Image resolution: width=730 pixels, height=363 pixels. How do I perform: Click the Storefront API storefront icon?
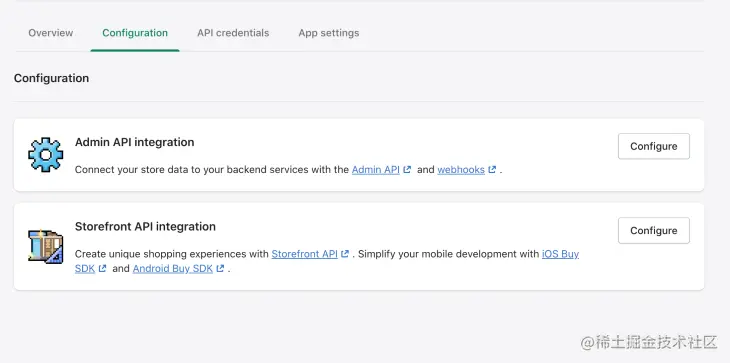click(x=46, y=247)
